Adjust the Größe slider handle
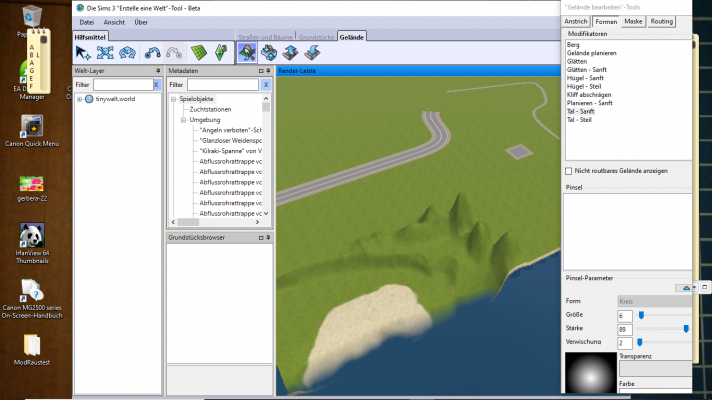 (x=641, y=315)
